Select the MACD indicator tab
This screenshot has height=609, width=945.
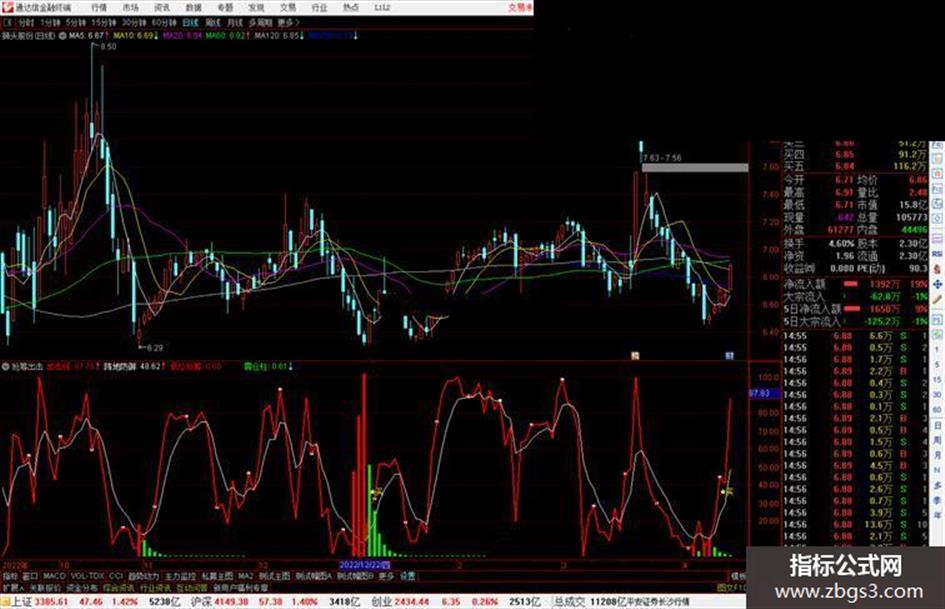54,576
